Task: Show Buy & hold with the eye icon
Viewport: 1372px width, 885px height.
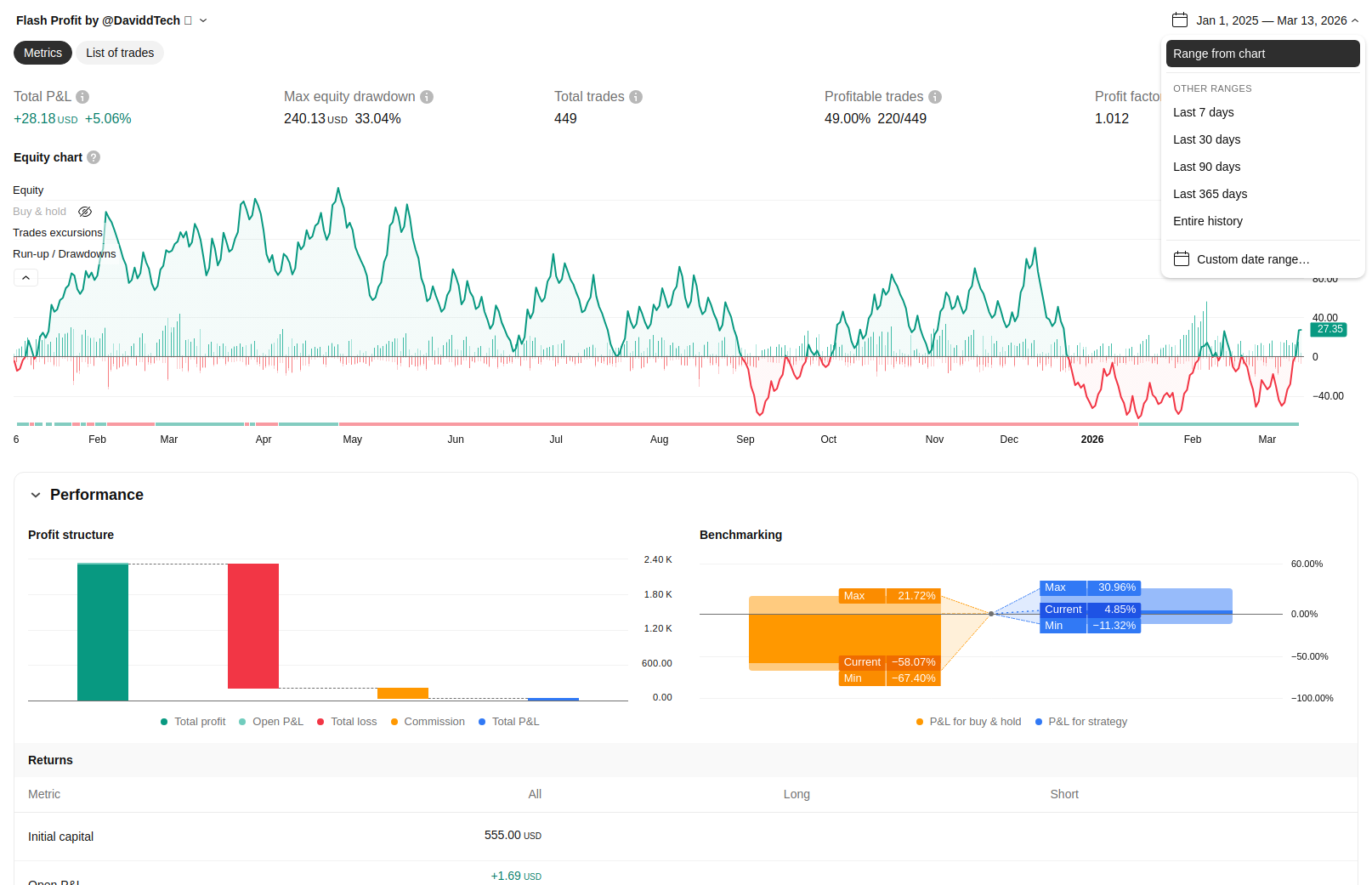Action: coord(85,212)
